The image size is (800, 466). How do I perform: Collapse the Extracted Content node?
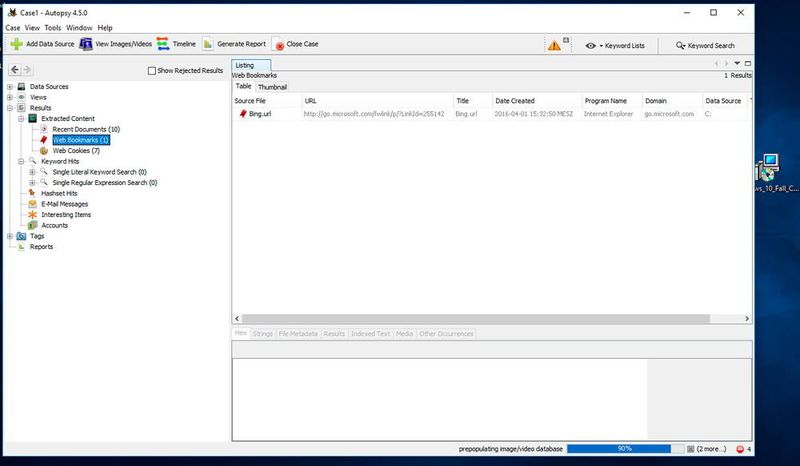coord(21,118)
